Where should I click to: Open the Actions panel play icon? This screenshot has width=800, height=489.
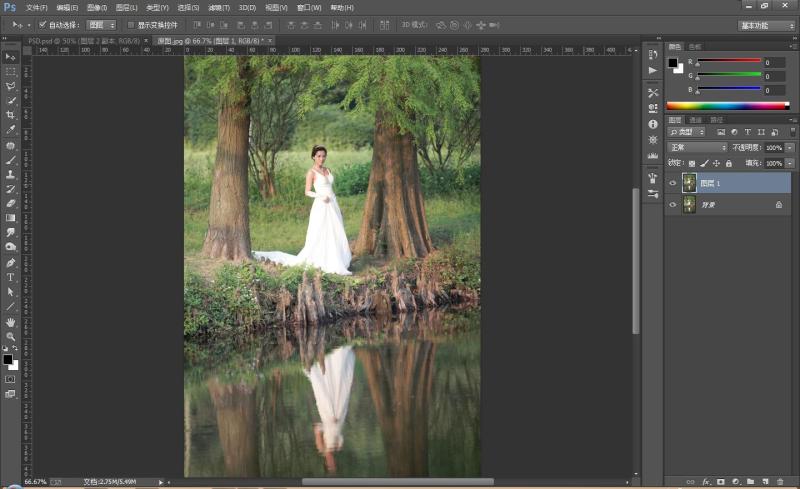click(x=653, y=70)
